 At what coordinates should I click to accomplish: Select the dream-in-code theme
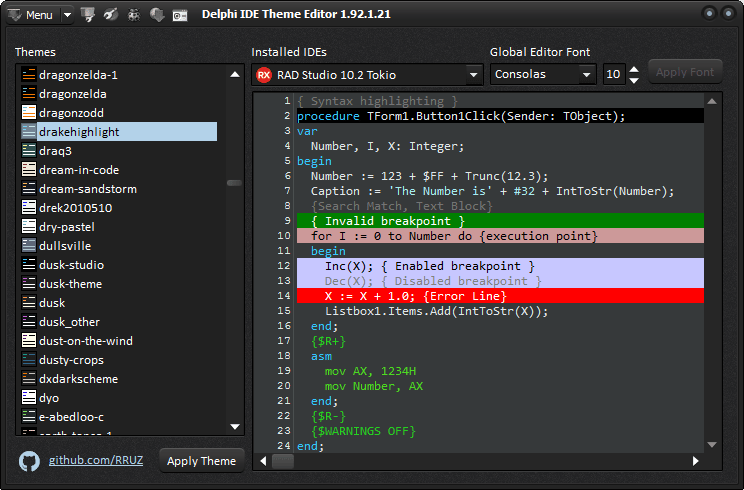(x=79, y=170)
